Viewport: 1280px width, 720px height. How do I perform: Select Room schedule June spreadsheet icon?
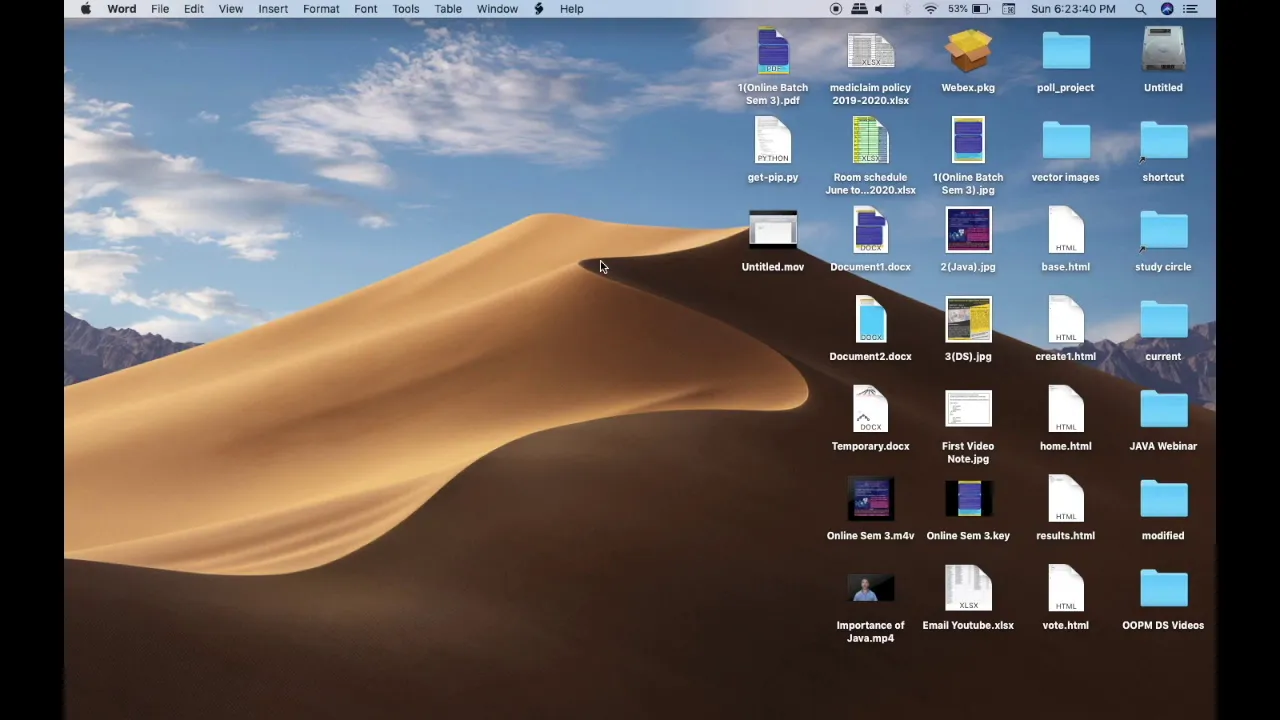(870, 141)
